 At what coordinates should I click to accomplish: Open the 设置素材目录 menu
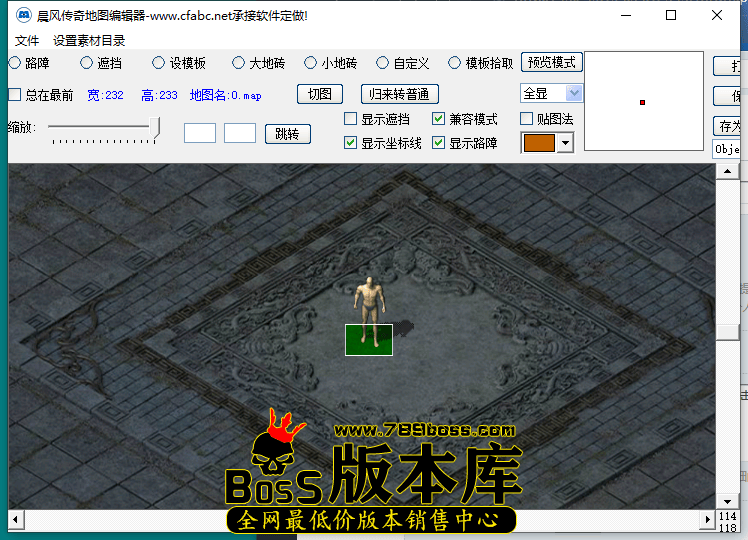[89, 41]
